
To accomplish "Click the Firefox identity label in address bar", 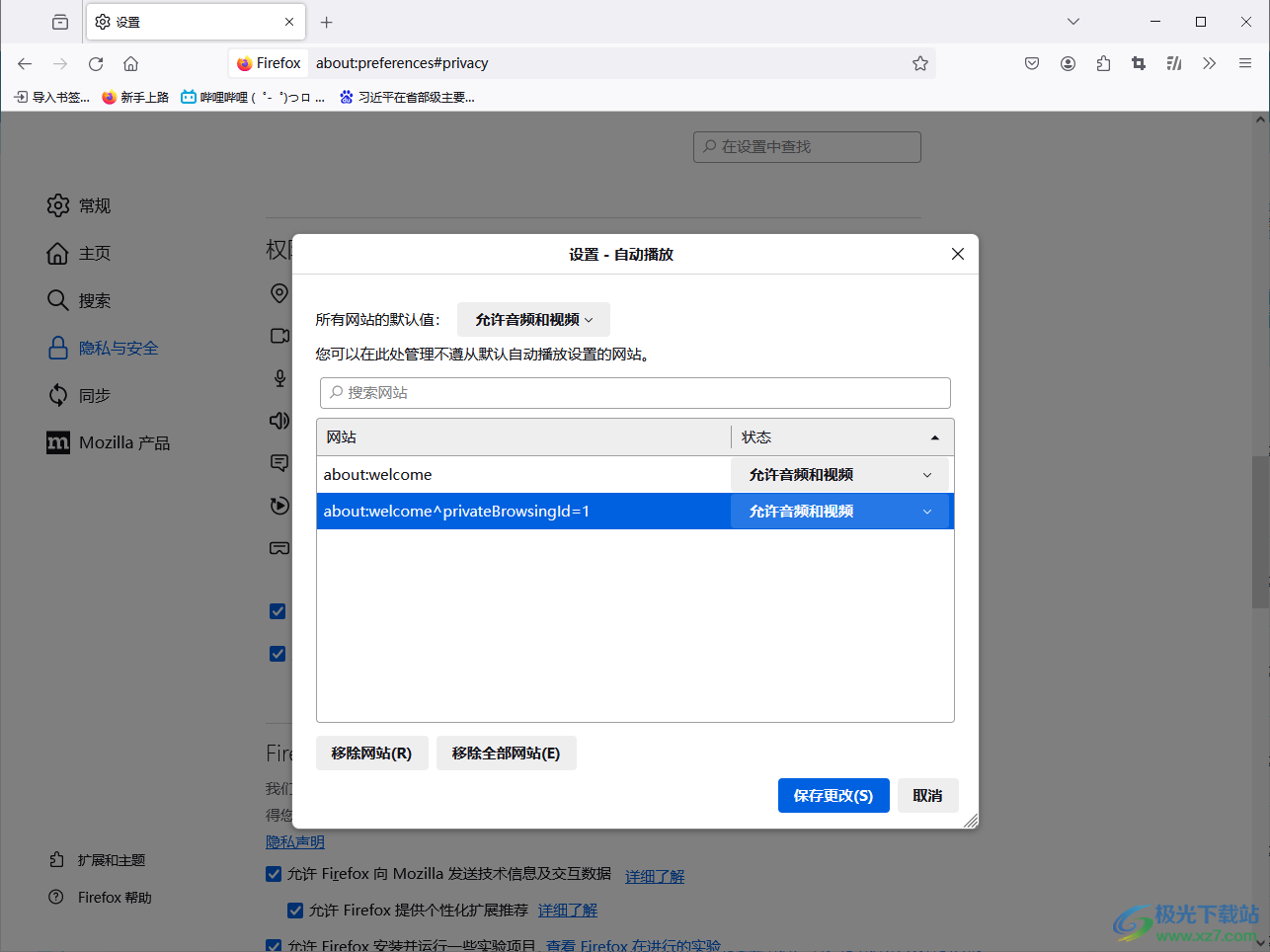I will click(x=269, y=63).
